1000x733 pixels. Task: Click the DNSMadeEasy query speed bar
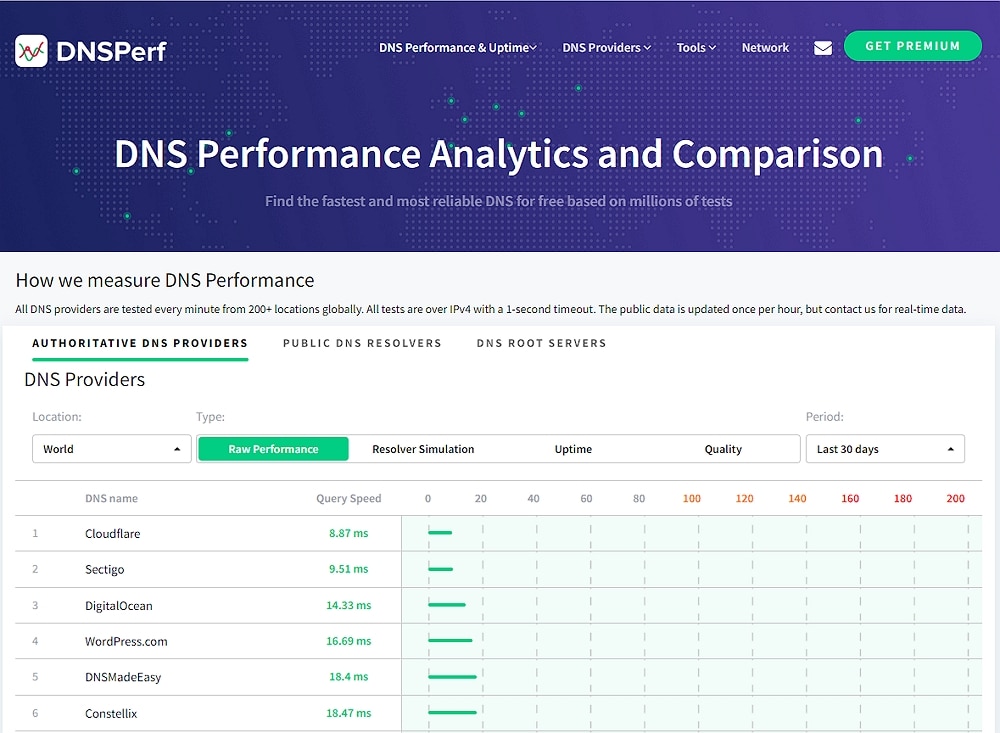452,677
